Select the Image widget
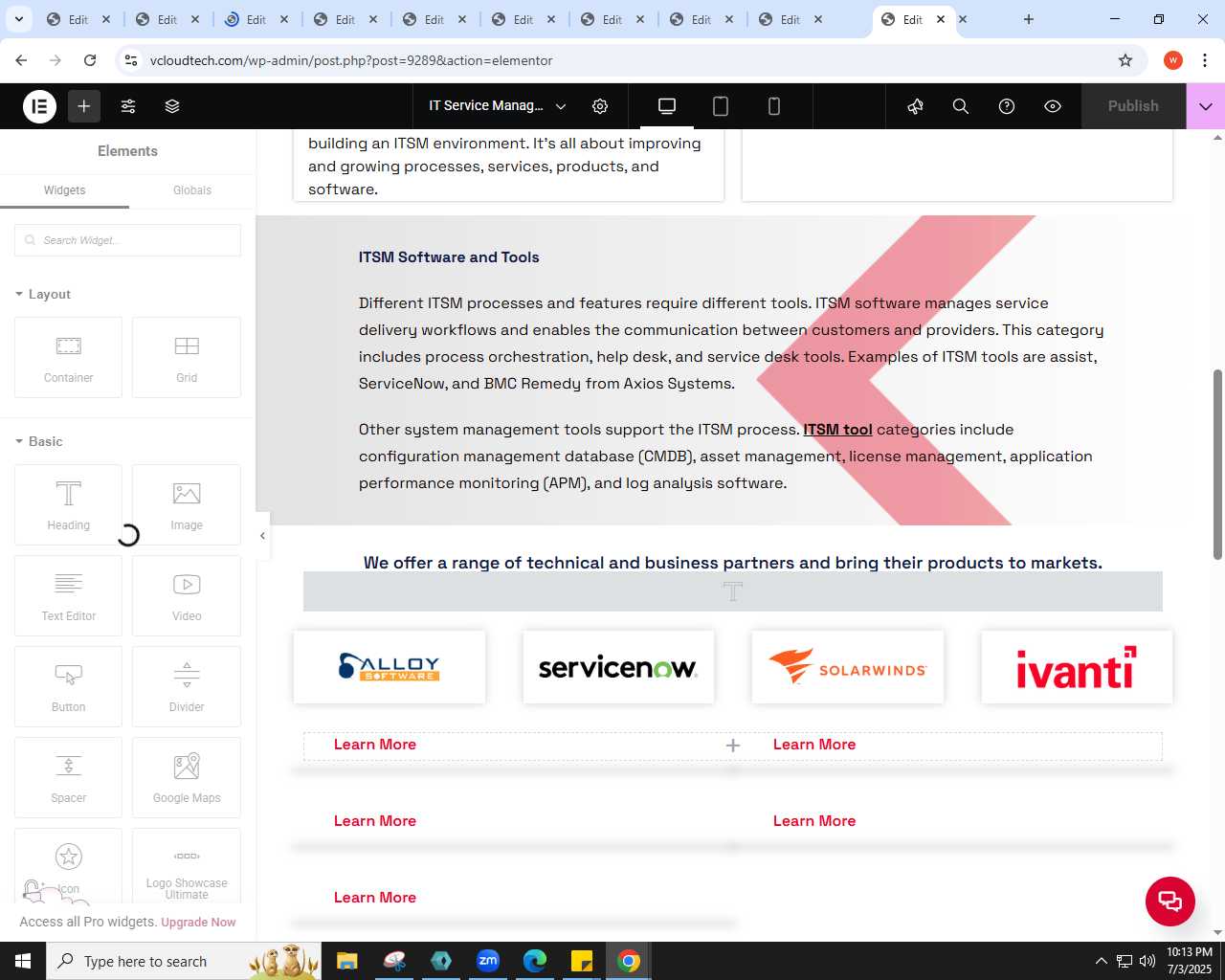This screenshot has height=980, width=1225. pos(187,504)
